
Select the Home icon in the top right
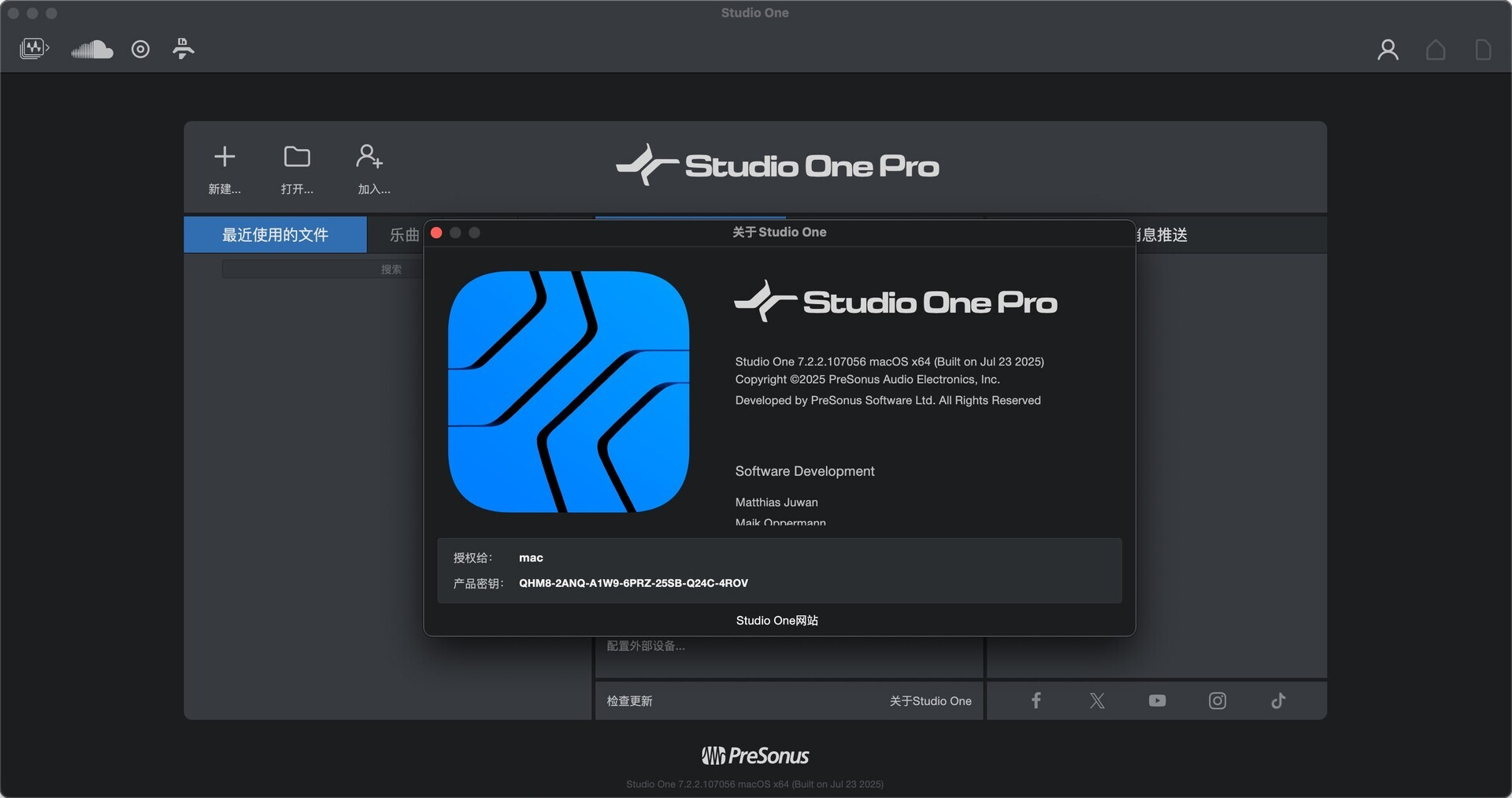[x=1436, y=49]
